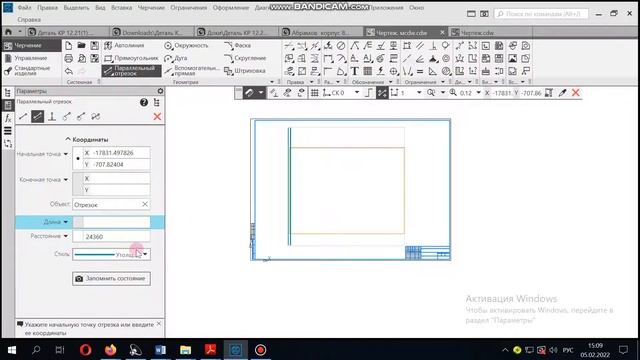Create a new document with the blank-page icon
The image size is (640, 360).
pyautogui.click(x=69, y=46)
